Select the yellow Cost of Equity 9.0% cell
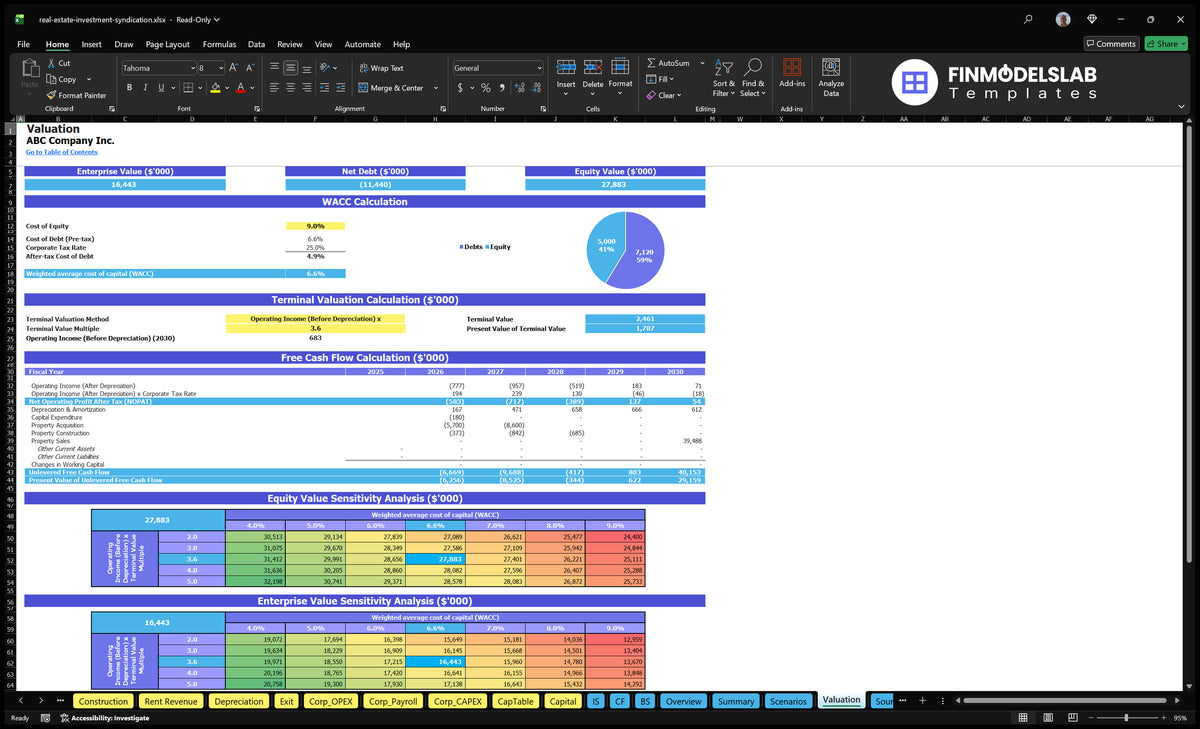 point(315,226)
